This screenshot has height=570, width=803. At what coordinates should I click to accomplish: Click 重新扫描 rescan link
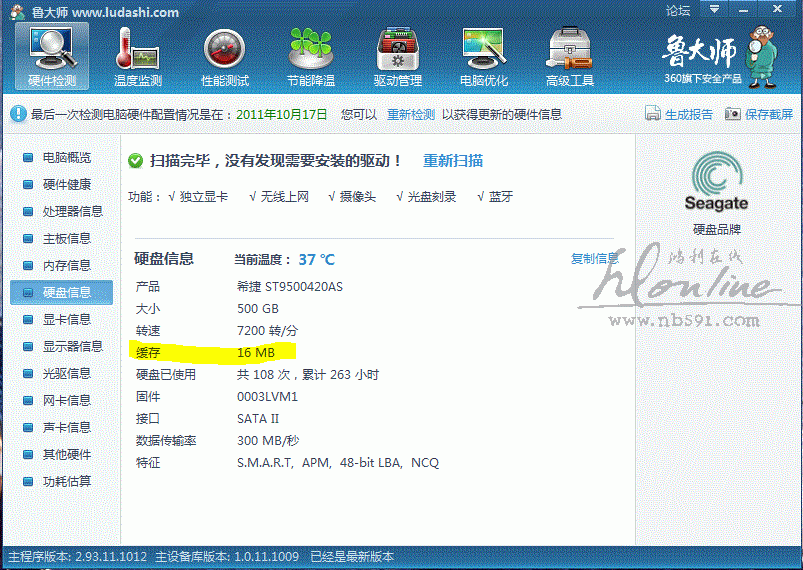pyautogui.click(x=453, y=161)
